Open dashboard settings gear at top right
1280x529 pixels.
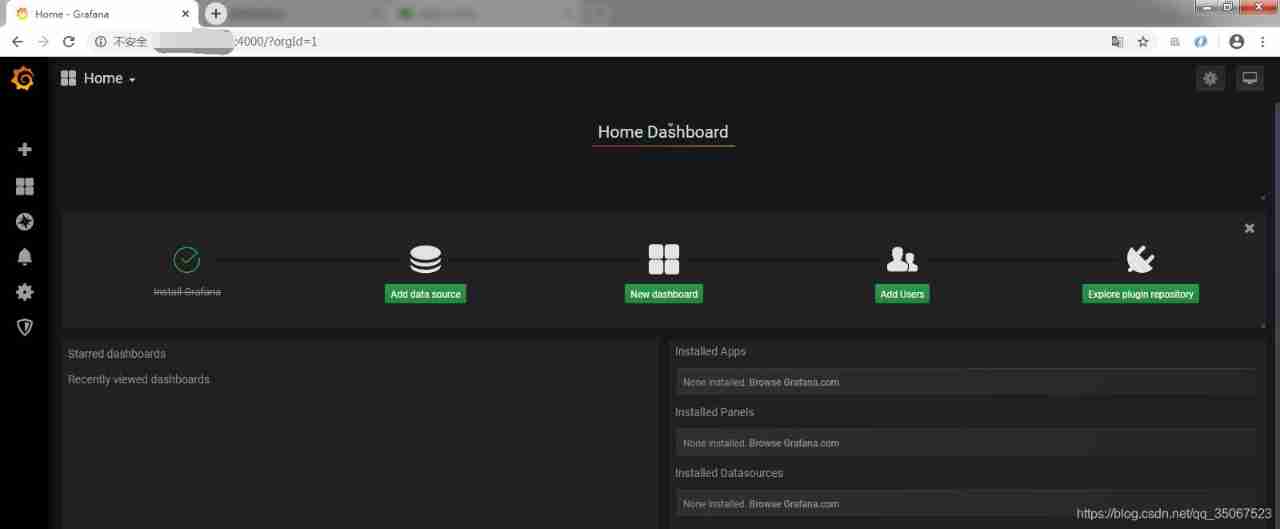click(1210, 78)
